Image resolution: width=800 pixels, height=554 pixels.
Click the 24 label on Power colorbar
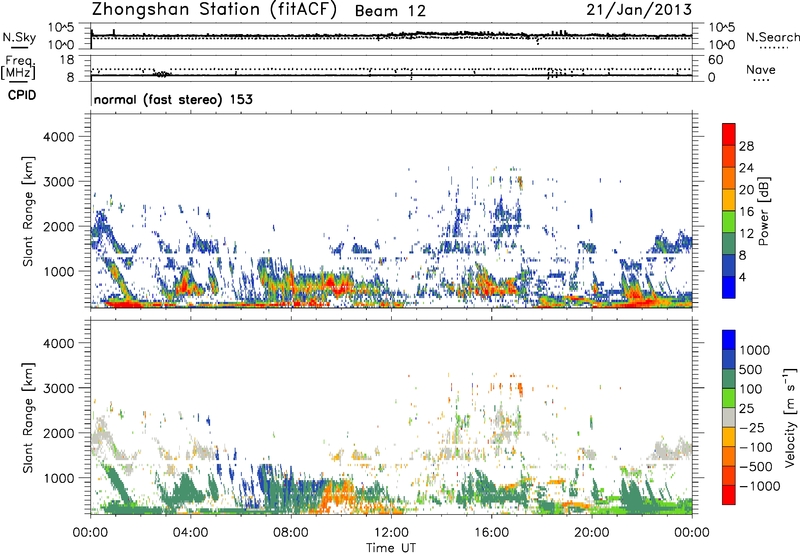tap(746, 168)
